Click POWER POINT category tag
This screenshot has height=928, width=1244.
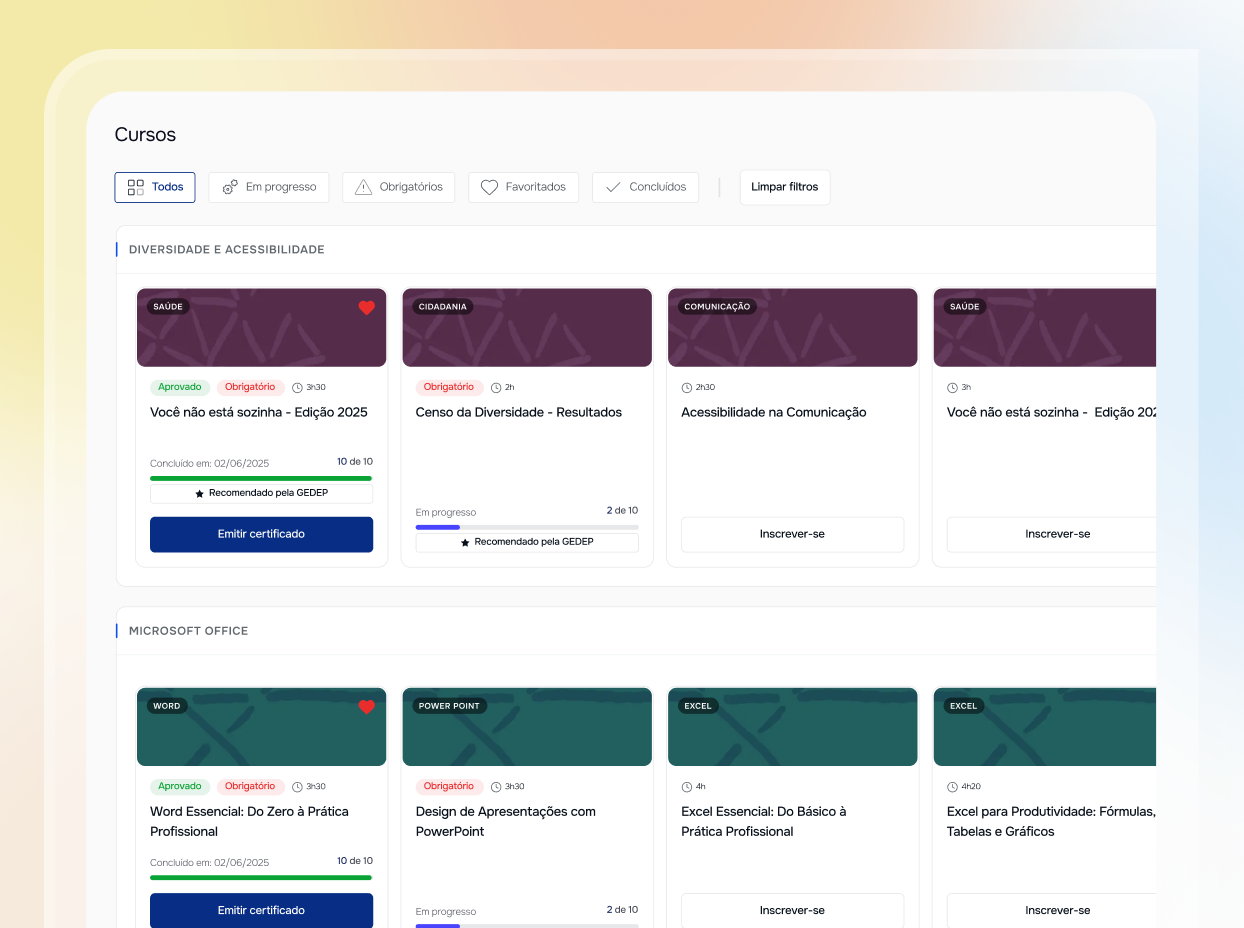point(449,706)
